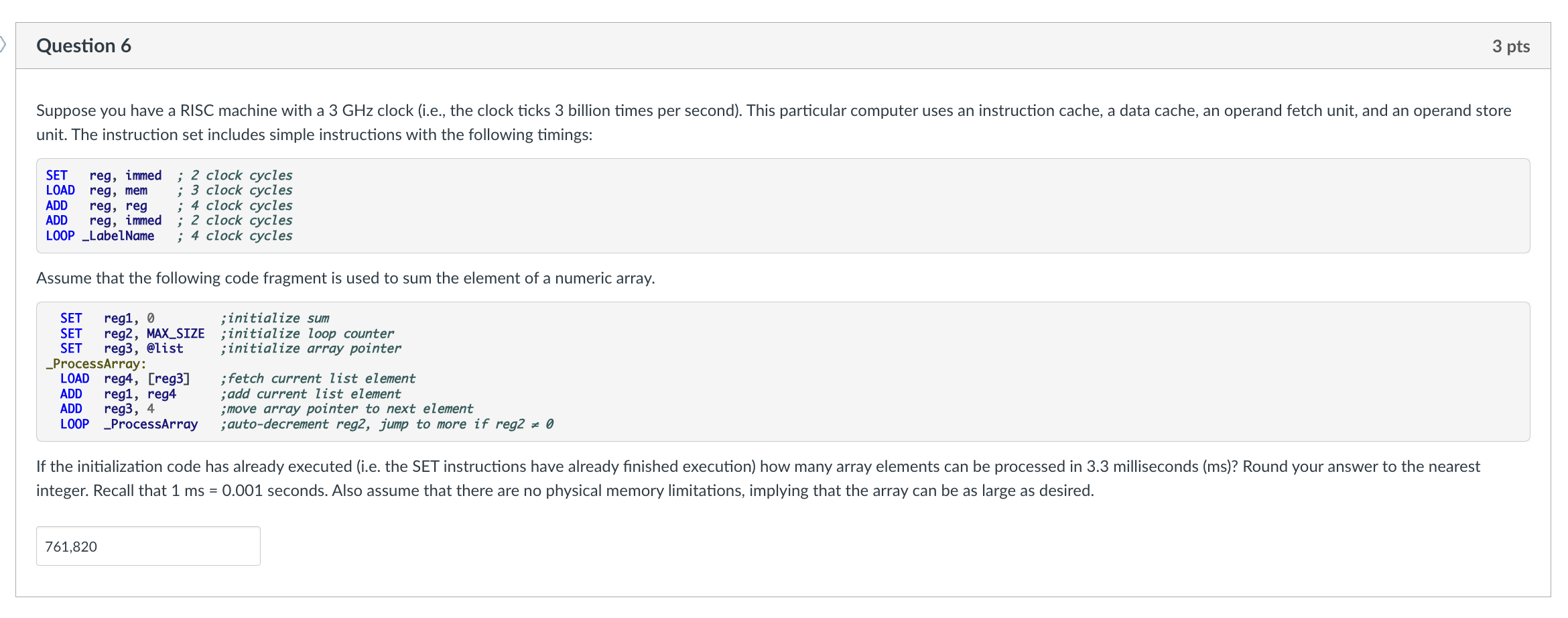Click the instruction timings code block
The width and height of the screenshot is (1568, 618).
coord(402,204)
